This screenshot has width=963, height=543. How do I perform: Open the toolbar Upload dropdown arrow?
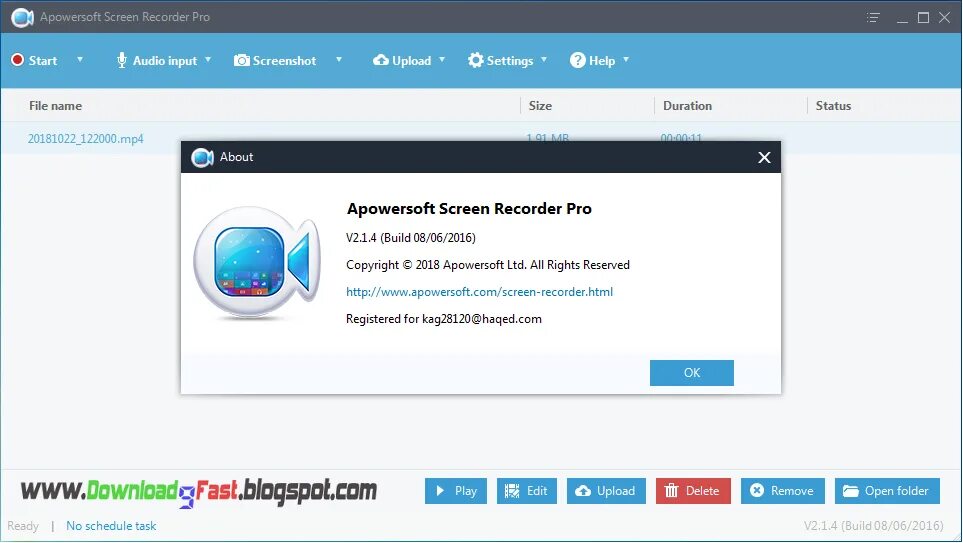442,60
